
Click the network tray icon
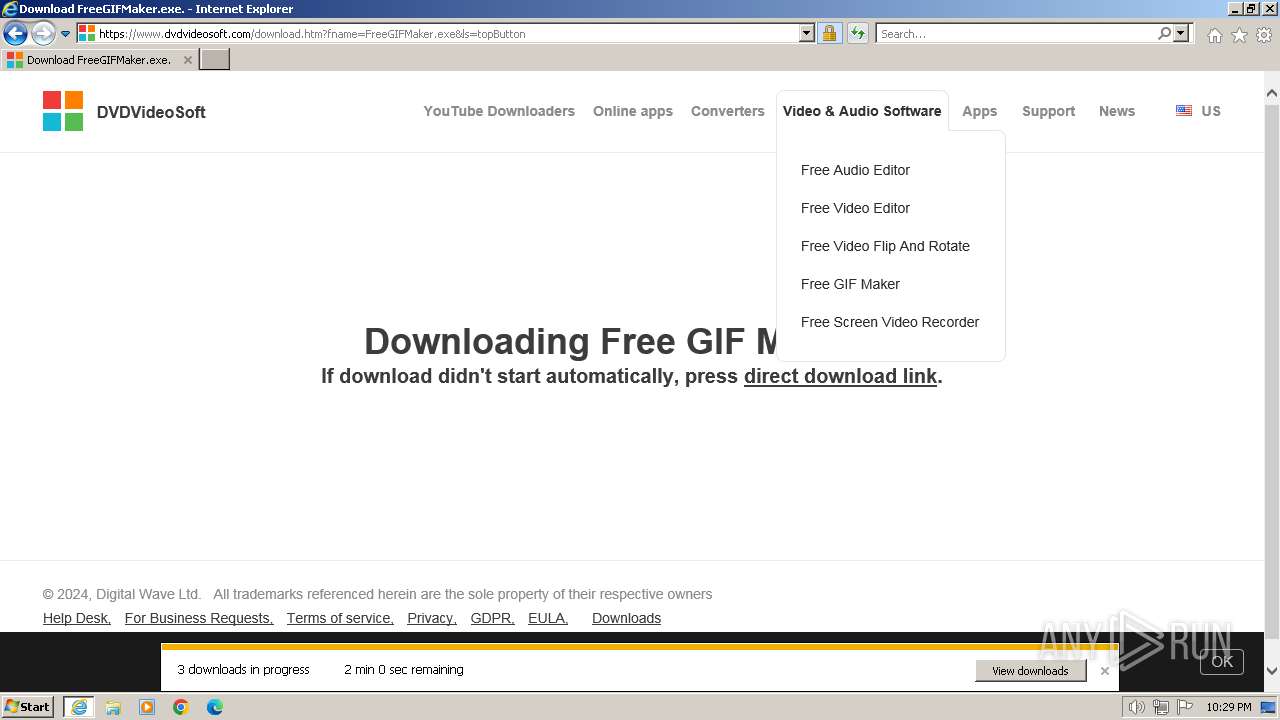pyautogui.click(x=1161, y=707)
